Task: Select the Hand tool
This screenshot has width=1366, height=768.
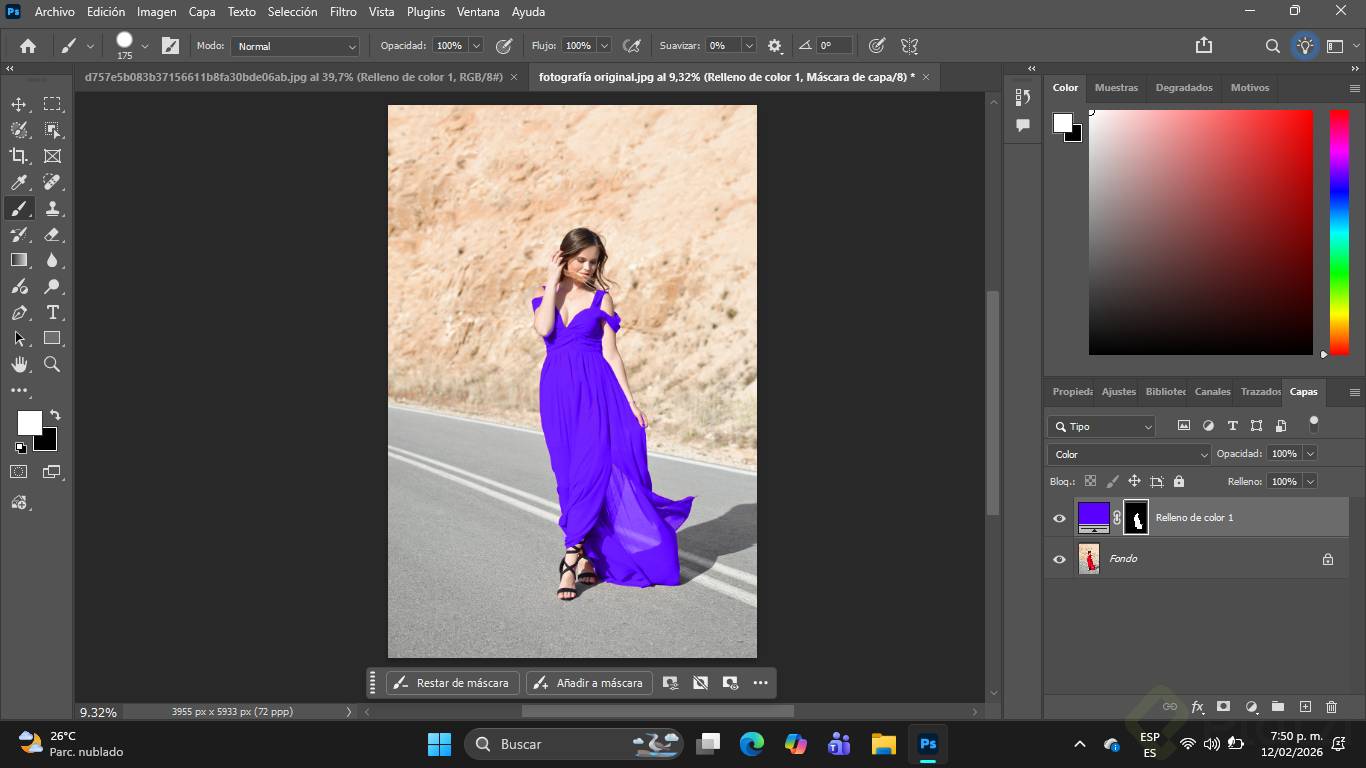Action: 19,365
